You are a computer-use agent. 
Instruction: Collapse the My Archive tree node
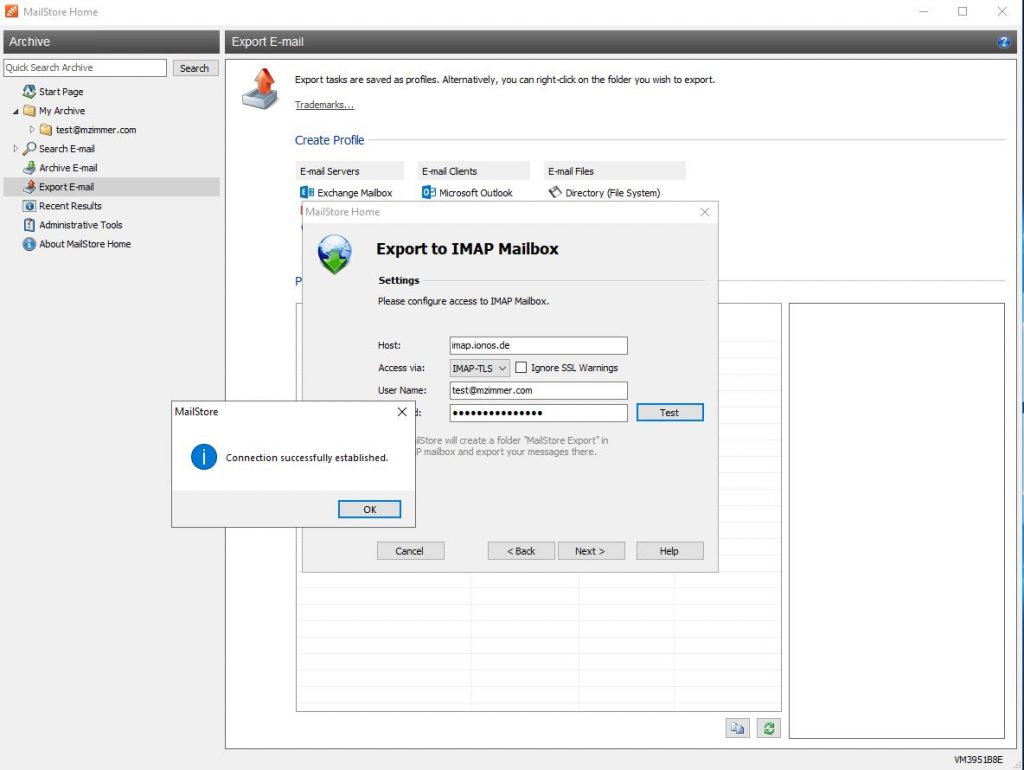pos(16,111)
